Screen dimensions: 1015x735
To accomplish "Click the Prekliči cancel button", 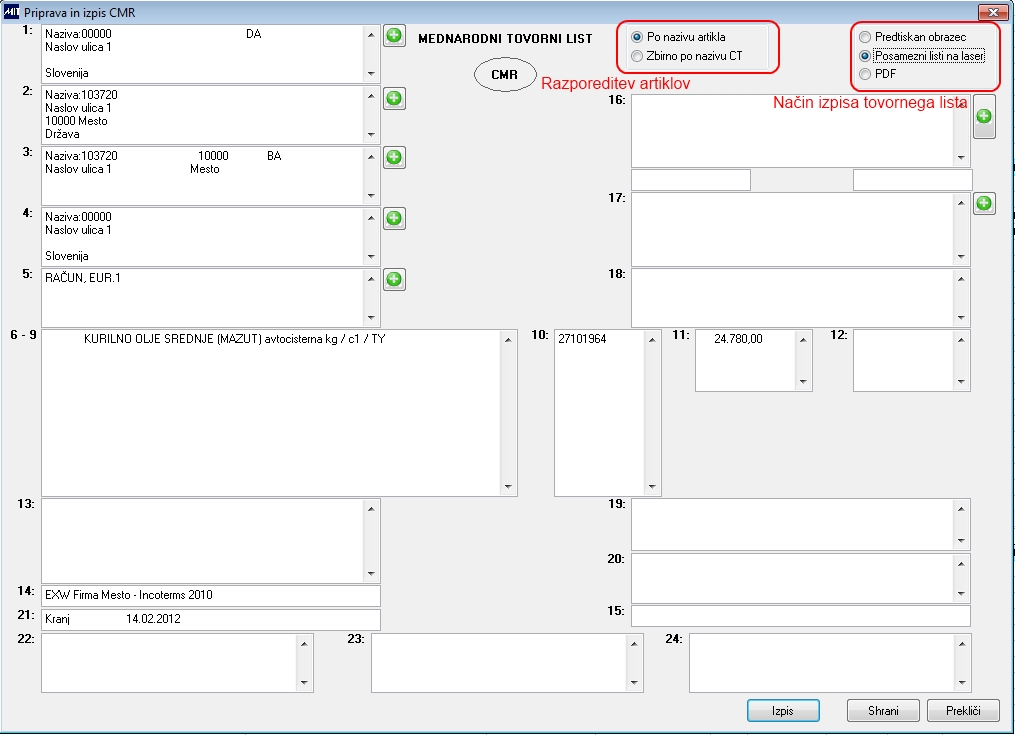I will pyautogui.click(x=963, y=710).
